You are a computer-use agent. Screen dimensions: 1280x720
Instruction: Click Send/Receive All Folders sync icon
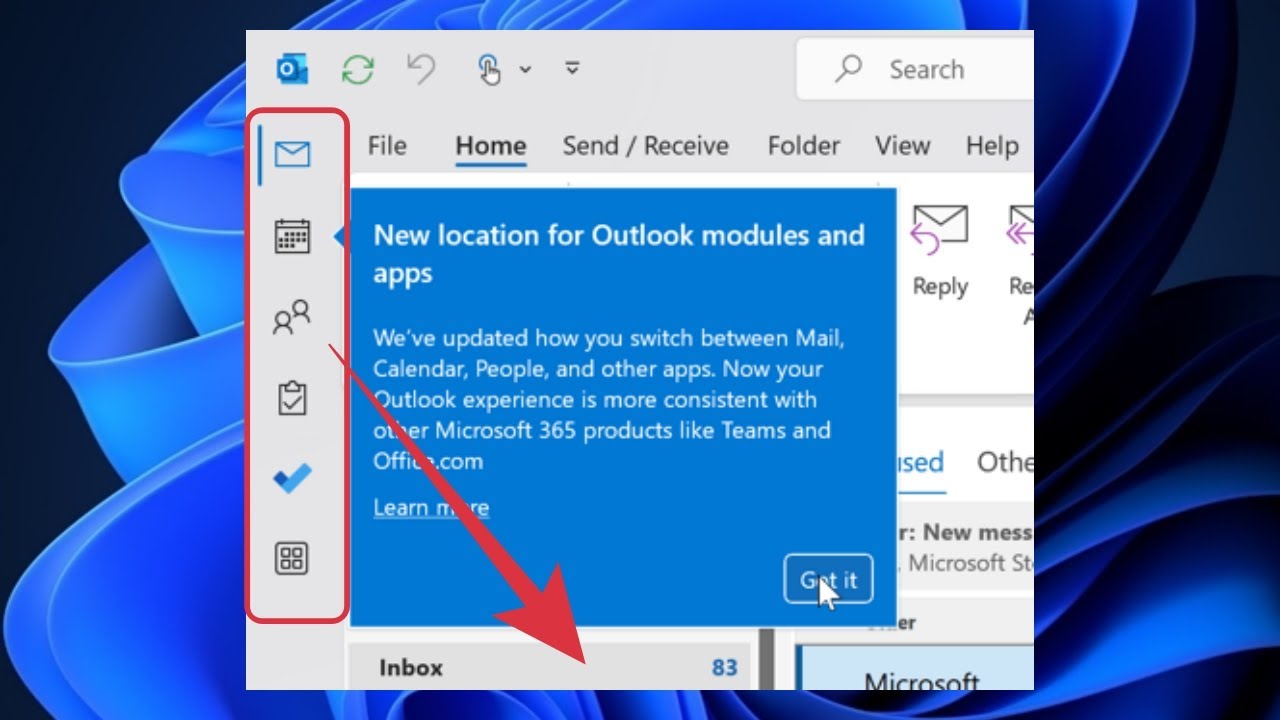357,69
